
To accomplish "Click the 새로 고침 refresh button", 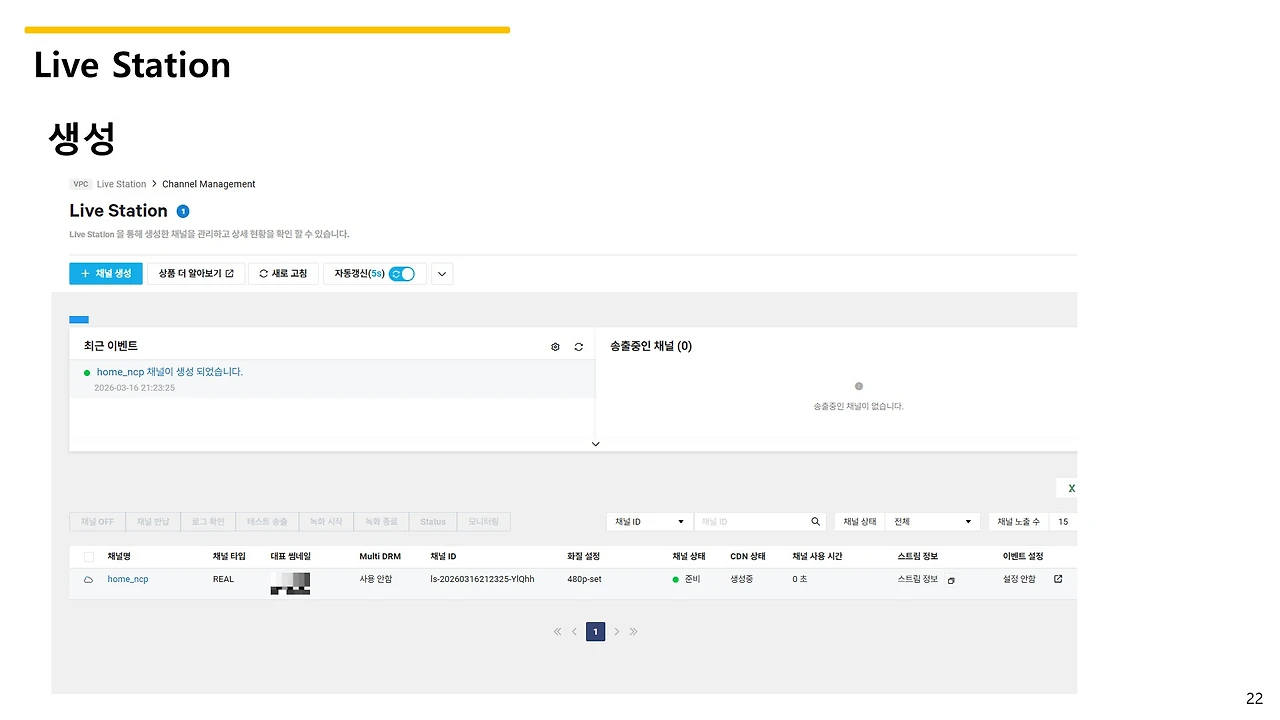I will 284,274.
